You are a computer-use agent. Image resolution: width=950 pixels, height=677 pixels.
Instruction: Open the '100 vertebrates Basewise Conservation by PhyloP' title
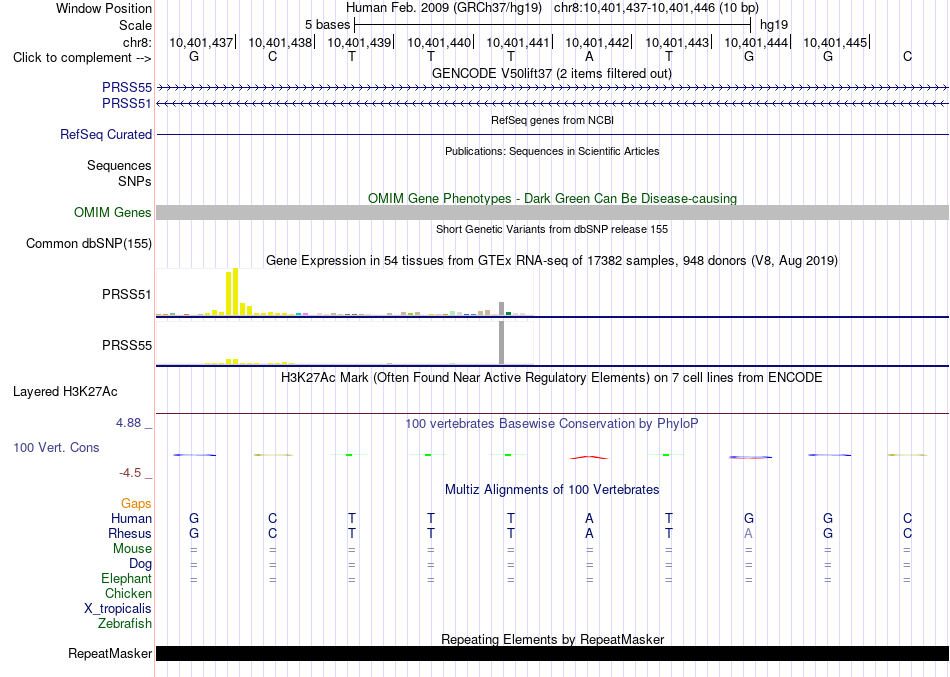tap(552, 424)
